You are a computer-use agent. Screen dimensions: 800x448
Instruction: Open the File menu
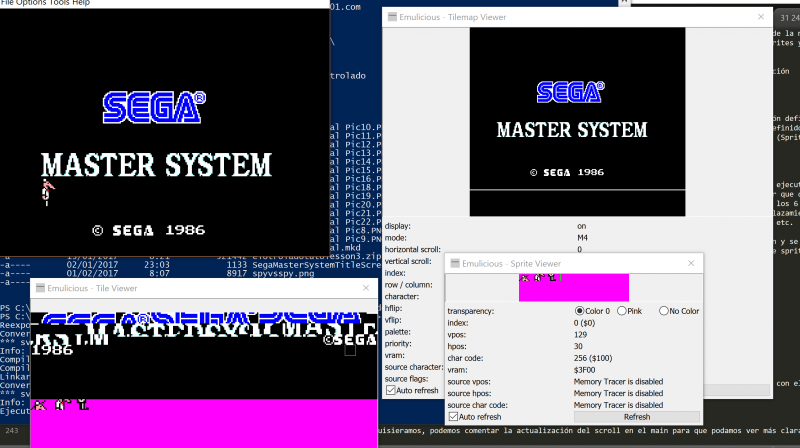pyautogui.click(x=8, y=3)
